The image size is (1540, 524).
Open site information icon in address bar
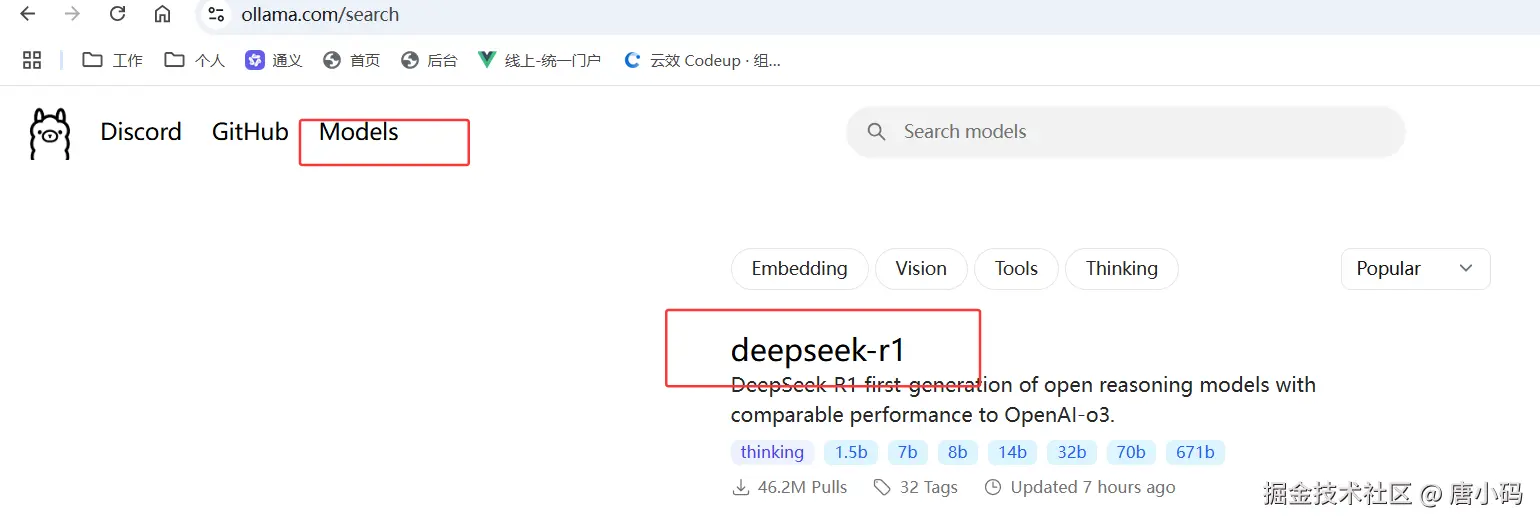(216, 14)
